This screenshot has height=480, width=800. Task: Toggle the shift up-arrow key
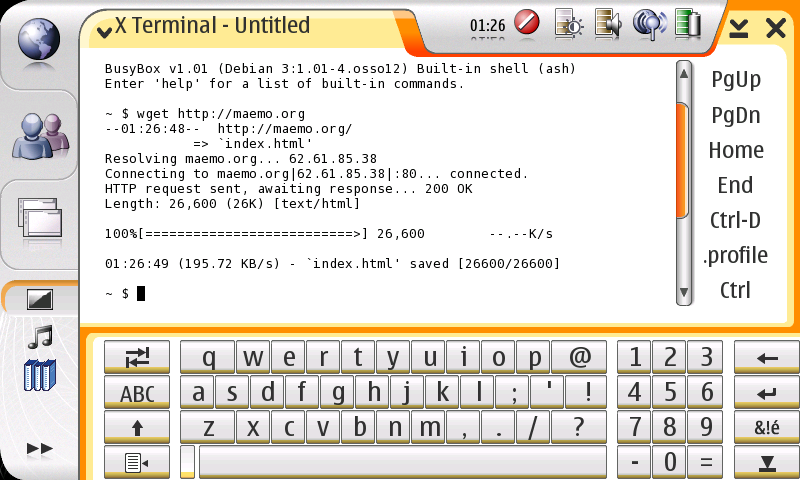[137, 427]
